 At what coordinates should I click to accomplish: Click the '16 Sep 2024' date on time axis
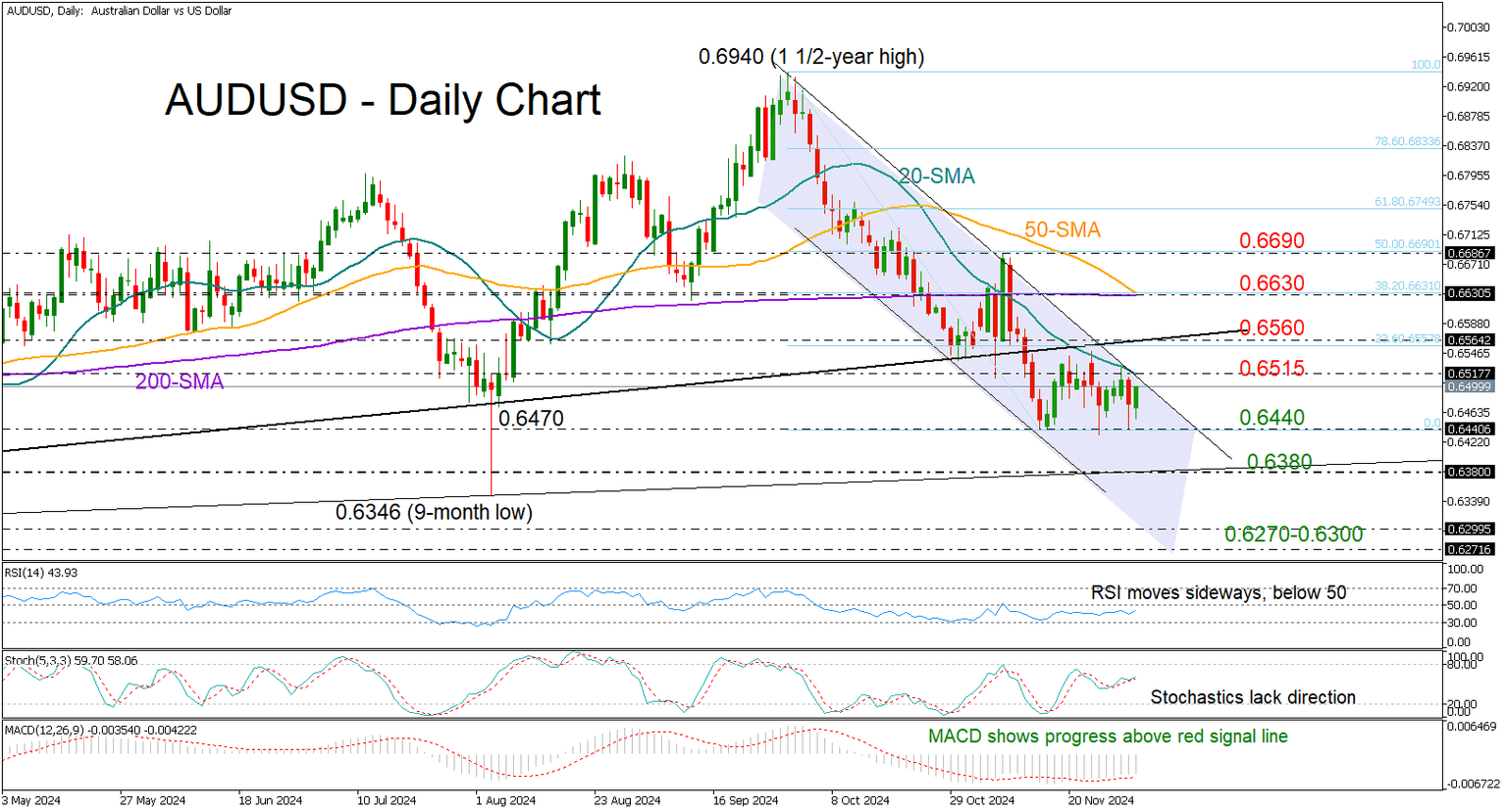(746, 800)
